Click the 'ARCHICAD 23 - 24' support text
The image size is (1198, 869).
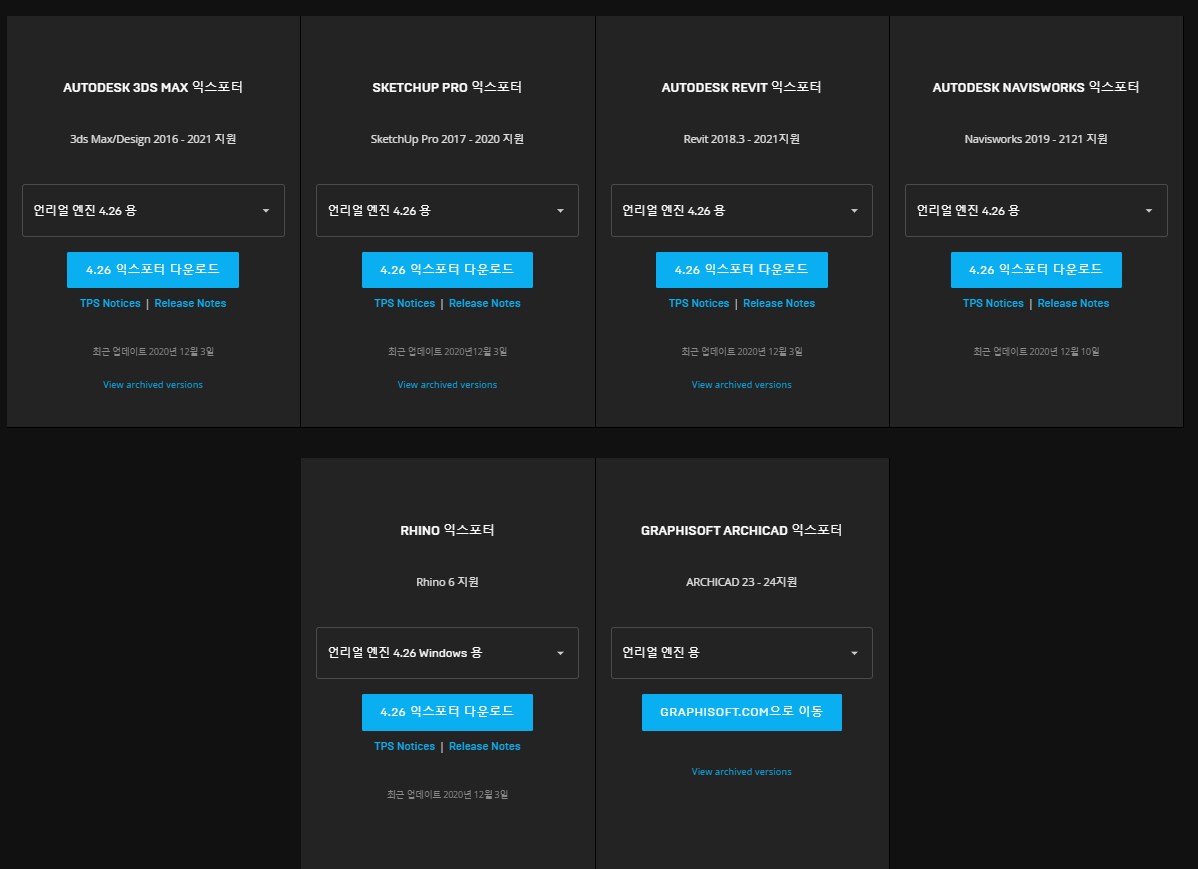[x=742, y=582]
